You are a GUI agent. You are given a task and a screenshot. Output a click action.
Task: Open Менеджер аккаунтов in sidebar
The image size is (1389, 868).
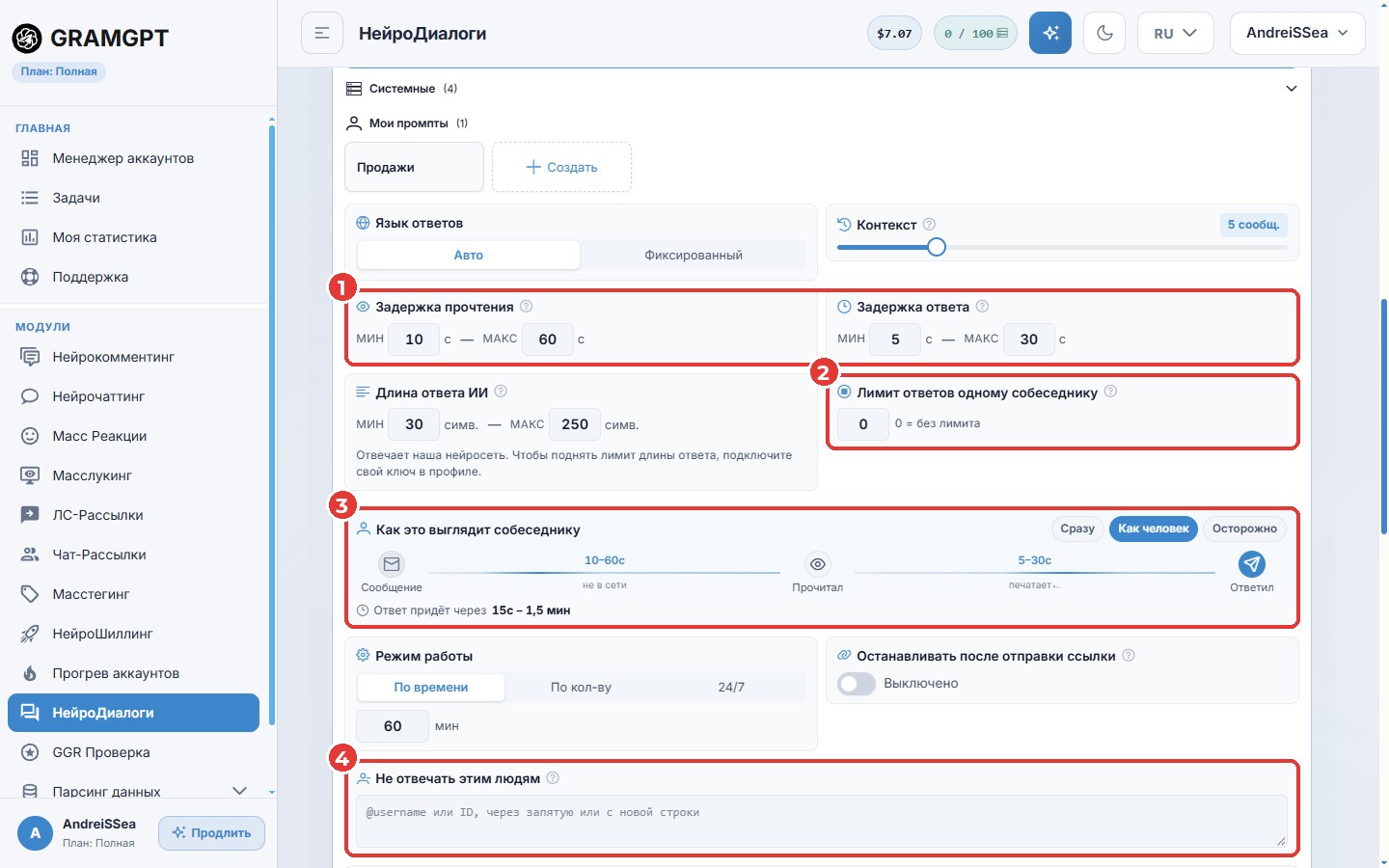[x=133, y=158]
